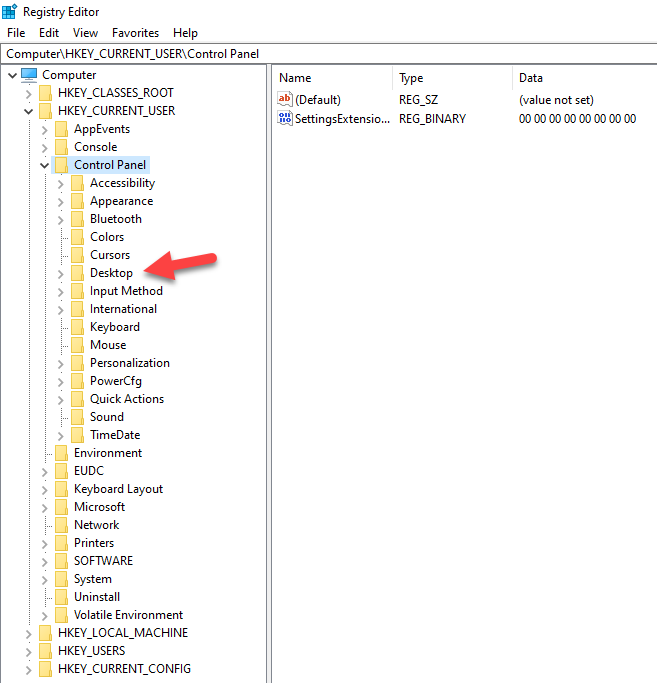This screenshot has height=683, width=657.
Task: Open the File menu
Action: coord(16,33)
